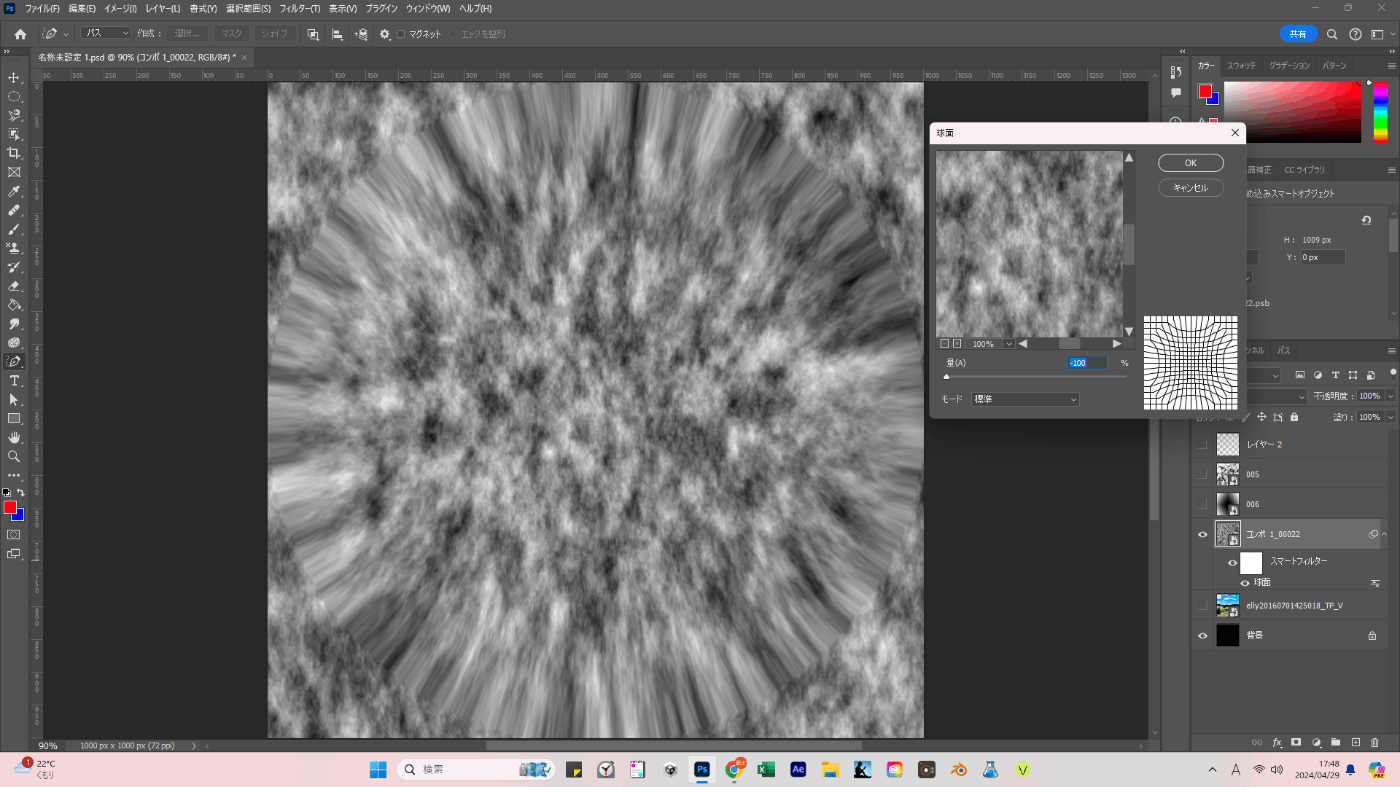Enable the マグネット checkbox
The height and width of the screenshot is (787, 1400).
point(401,34)
